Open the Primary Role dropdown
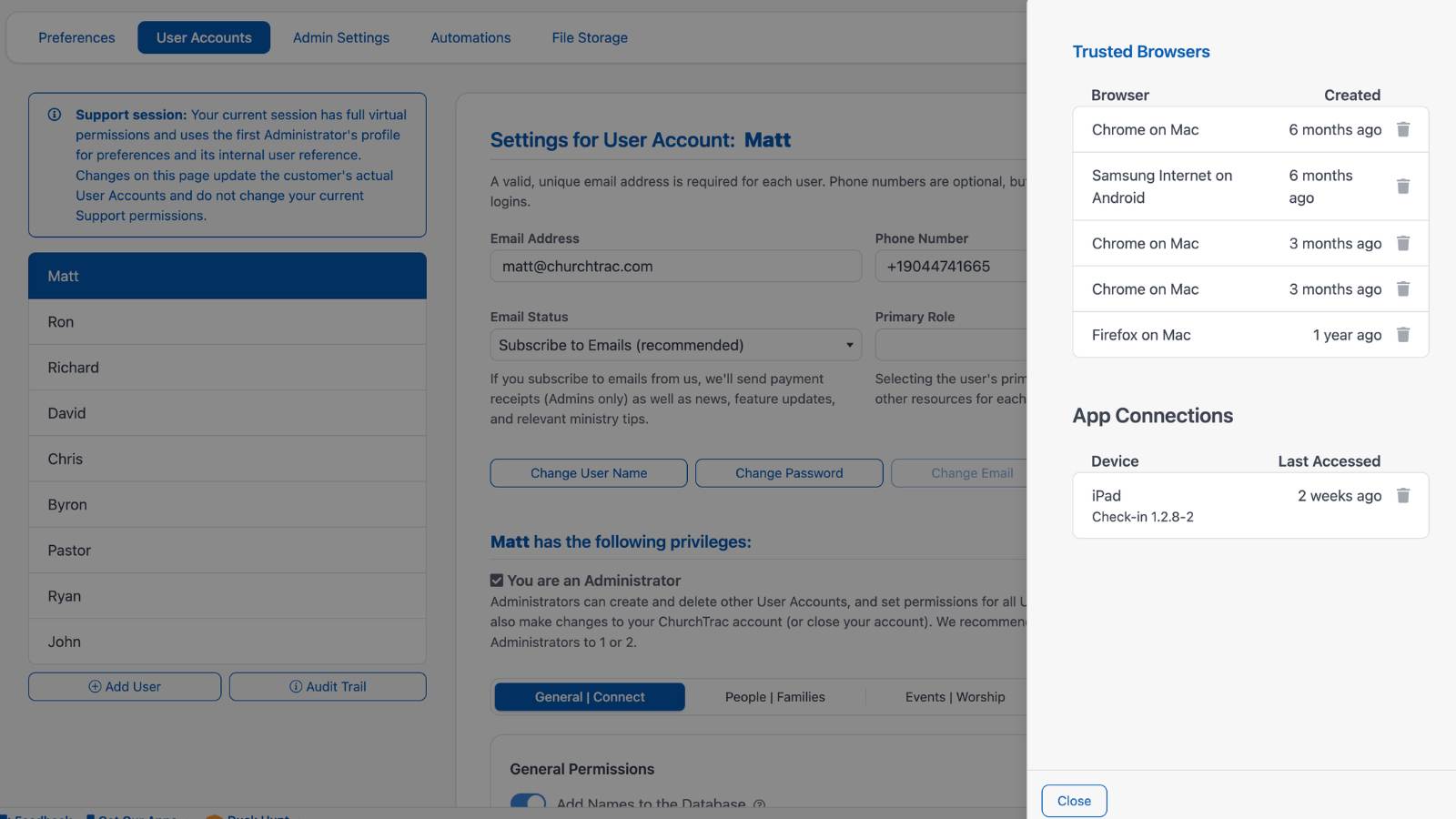The image size is (1456, 819). click(951, 345)
